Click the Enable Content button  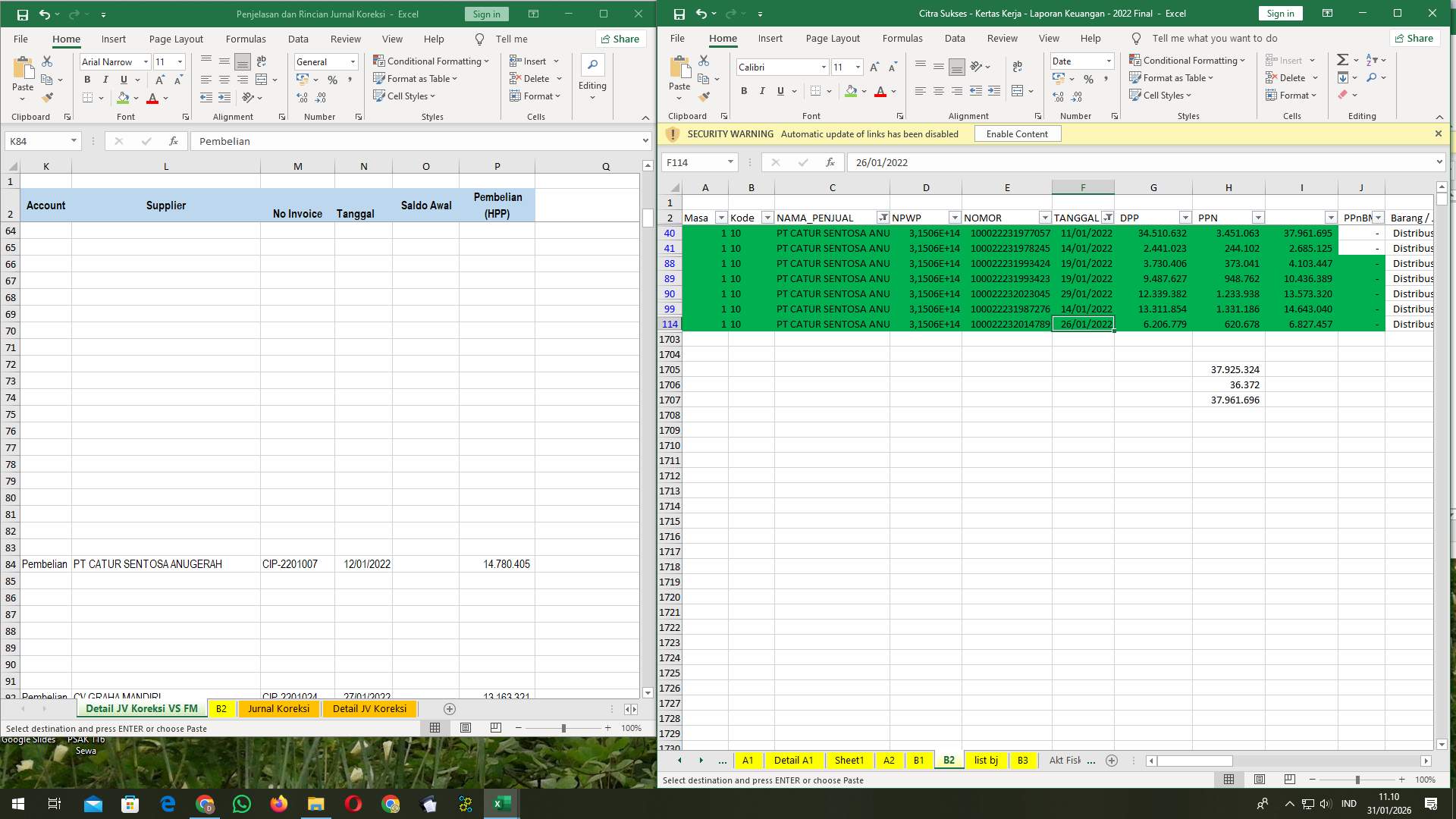click(x=1017, y=133)
